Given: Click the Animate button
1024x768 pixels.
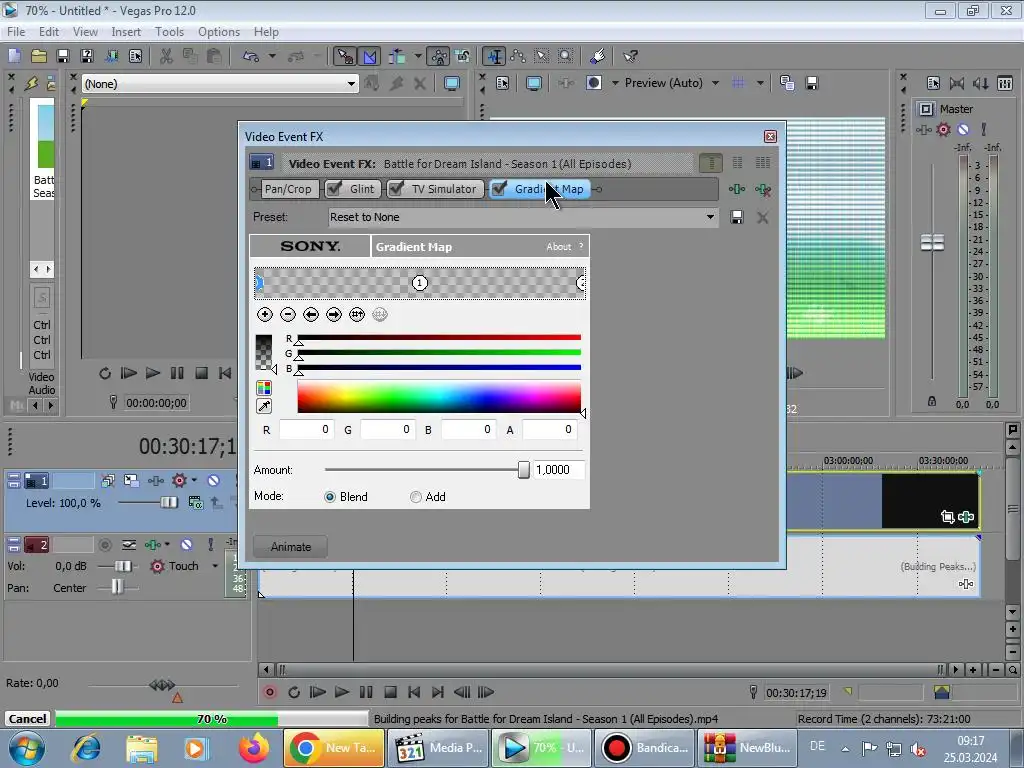Looking at the screenshot, I should point(291,547).
